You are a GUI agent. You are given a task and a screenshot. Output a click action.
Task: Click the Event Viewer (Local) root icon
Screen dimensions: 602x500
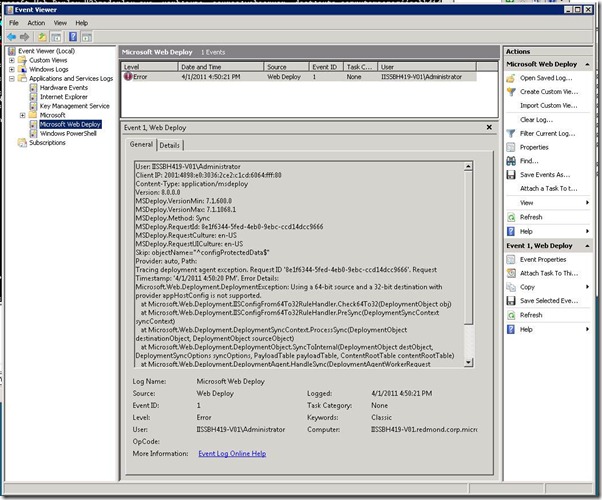(x=12, y=51)
